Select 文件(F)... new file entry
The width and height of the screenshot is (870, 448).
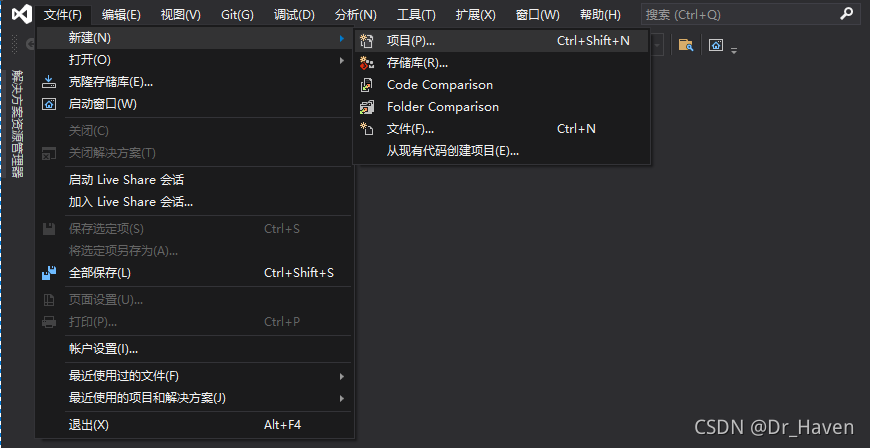(502, 129)
